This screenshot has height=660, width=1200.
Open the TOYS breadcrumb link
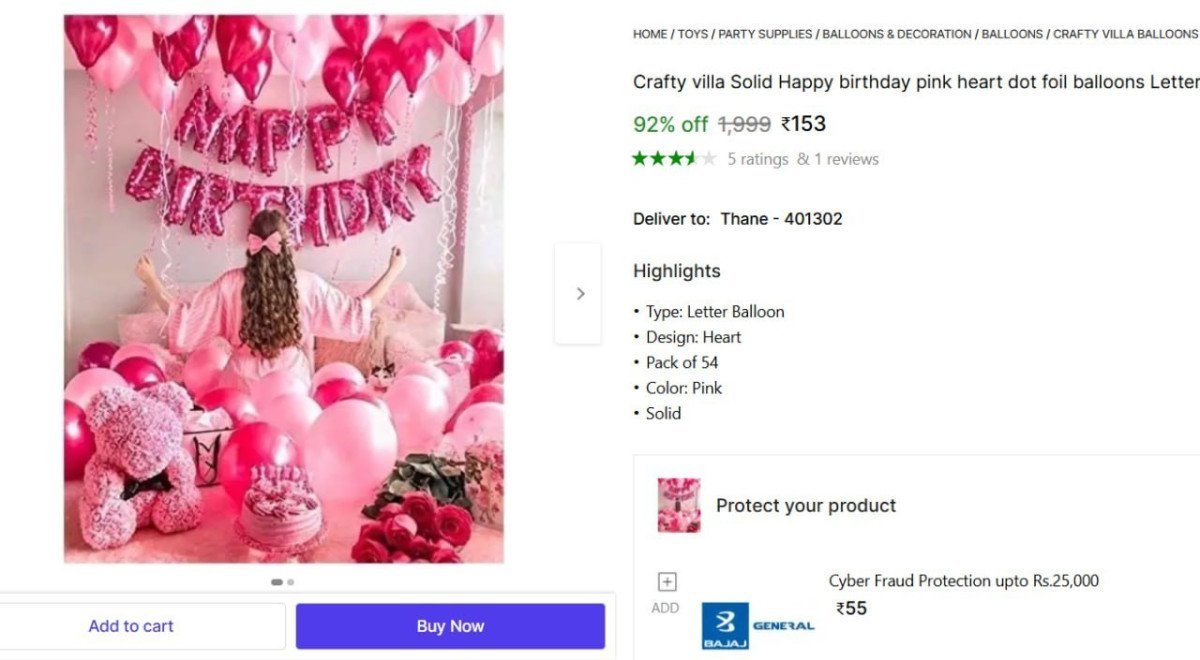(692, 33)
